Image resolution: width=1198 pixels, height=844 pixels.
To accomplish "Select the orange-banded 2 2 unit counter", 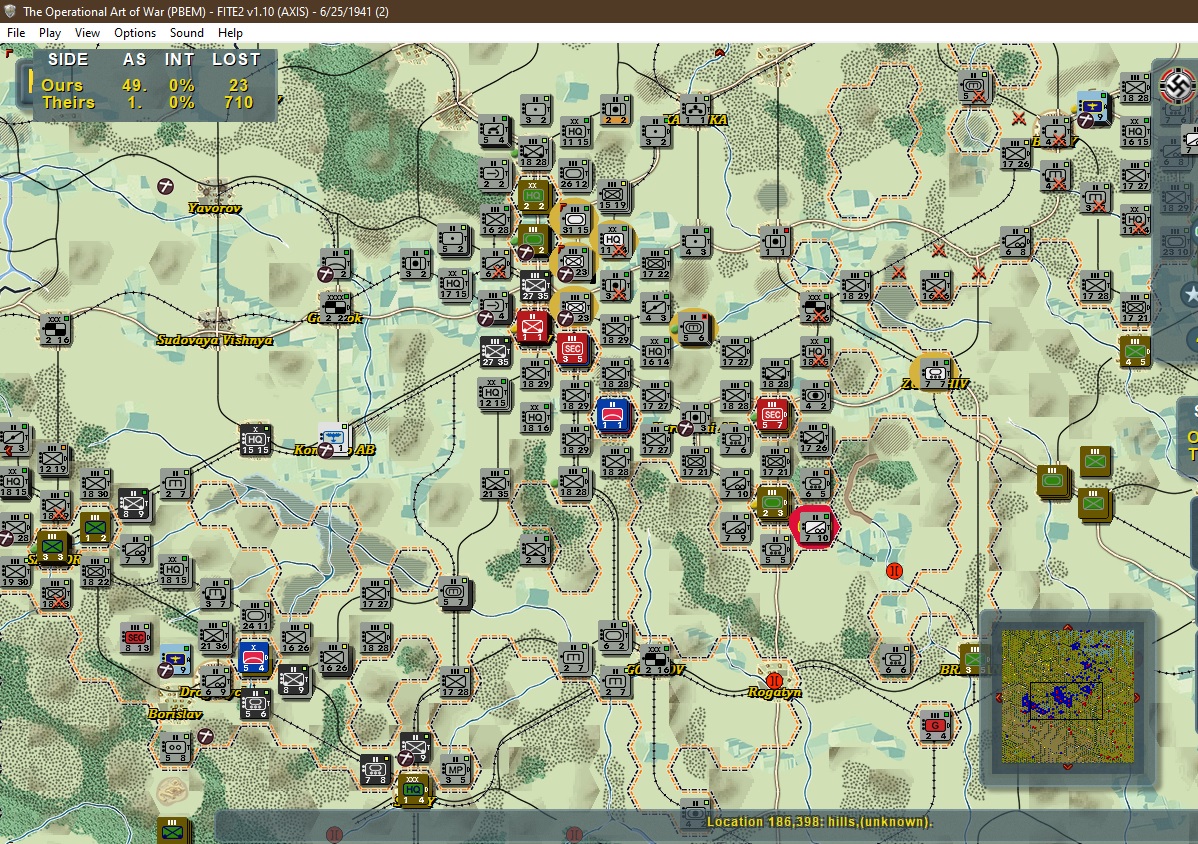I will [615, 110].
